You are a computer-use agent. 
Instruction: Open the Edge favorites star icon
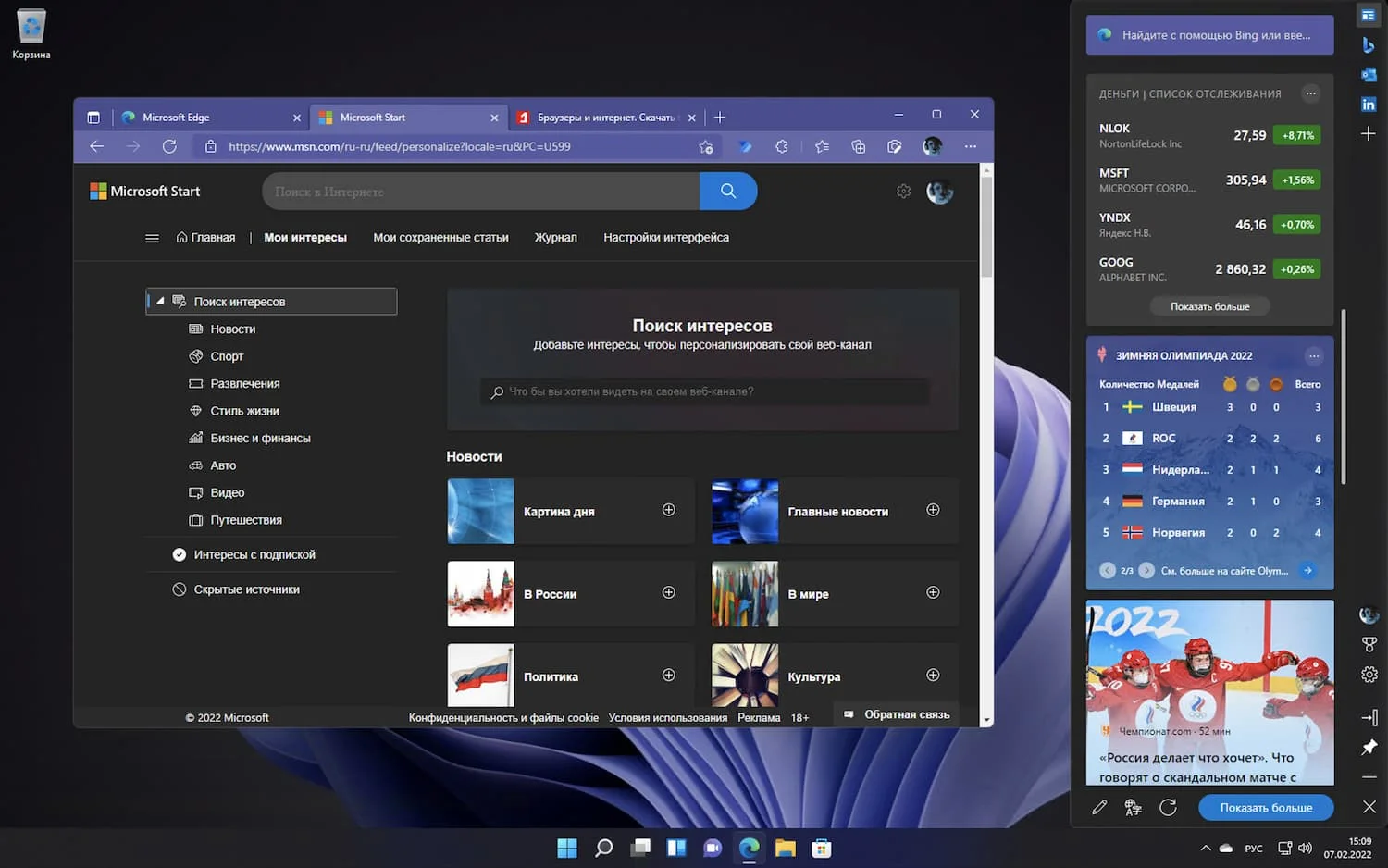822,146
